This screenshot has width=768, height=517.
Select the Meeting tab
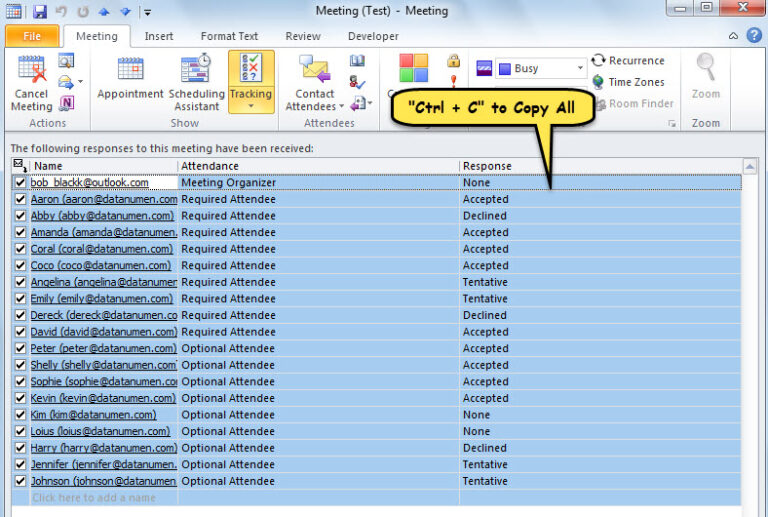(96, 36)
